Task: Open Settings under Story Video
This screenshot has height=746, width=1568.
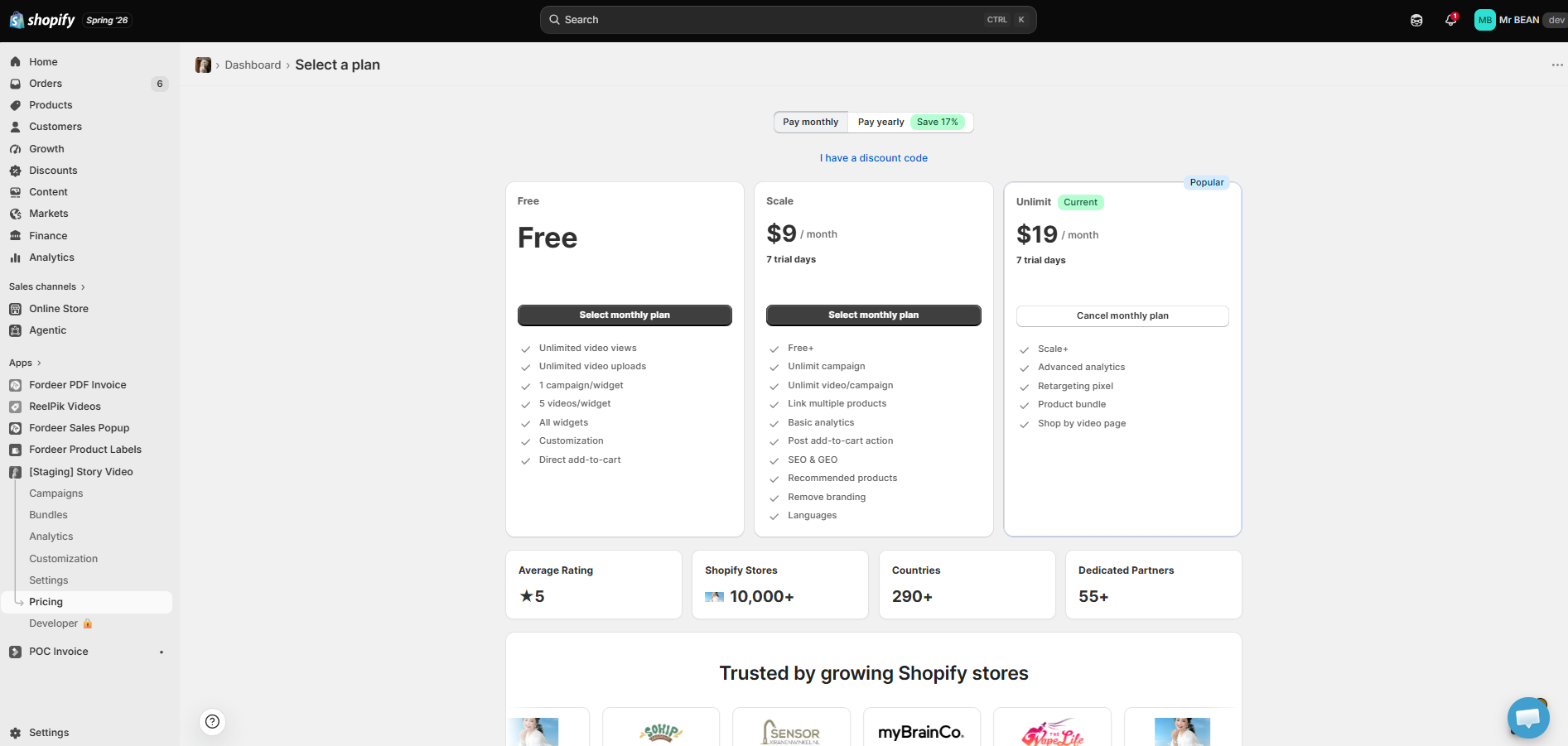Action: click(49, 580)
